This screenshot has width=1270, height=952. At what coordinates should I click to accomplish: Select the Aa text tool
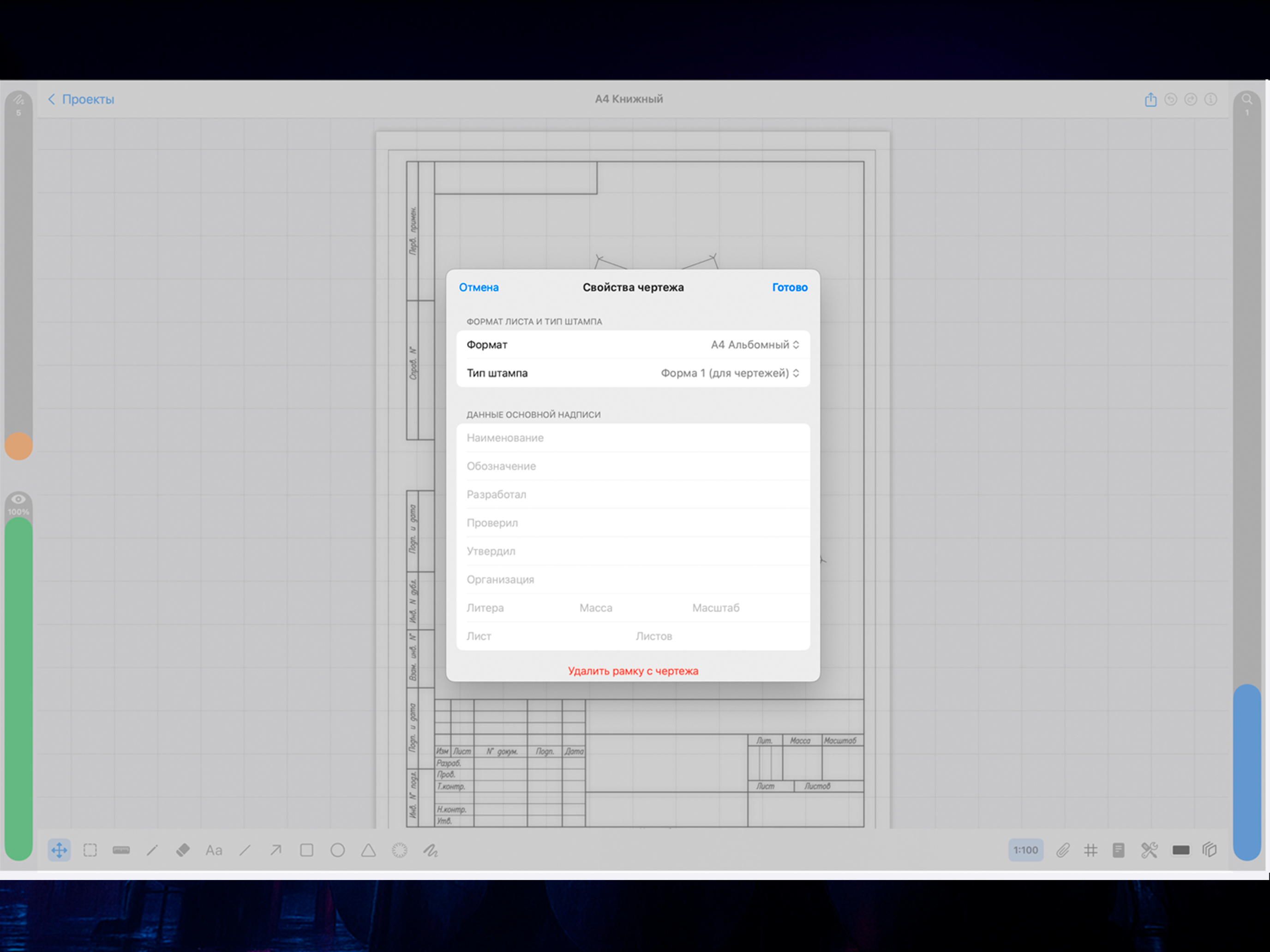[x=214, y=850]
